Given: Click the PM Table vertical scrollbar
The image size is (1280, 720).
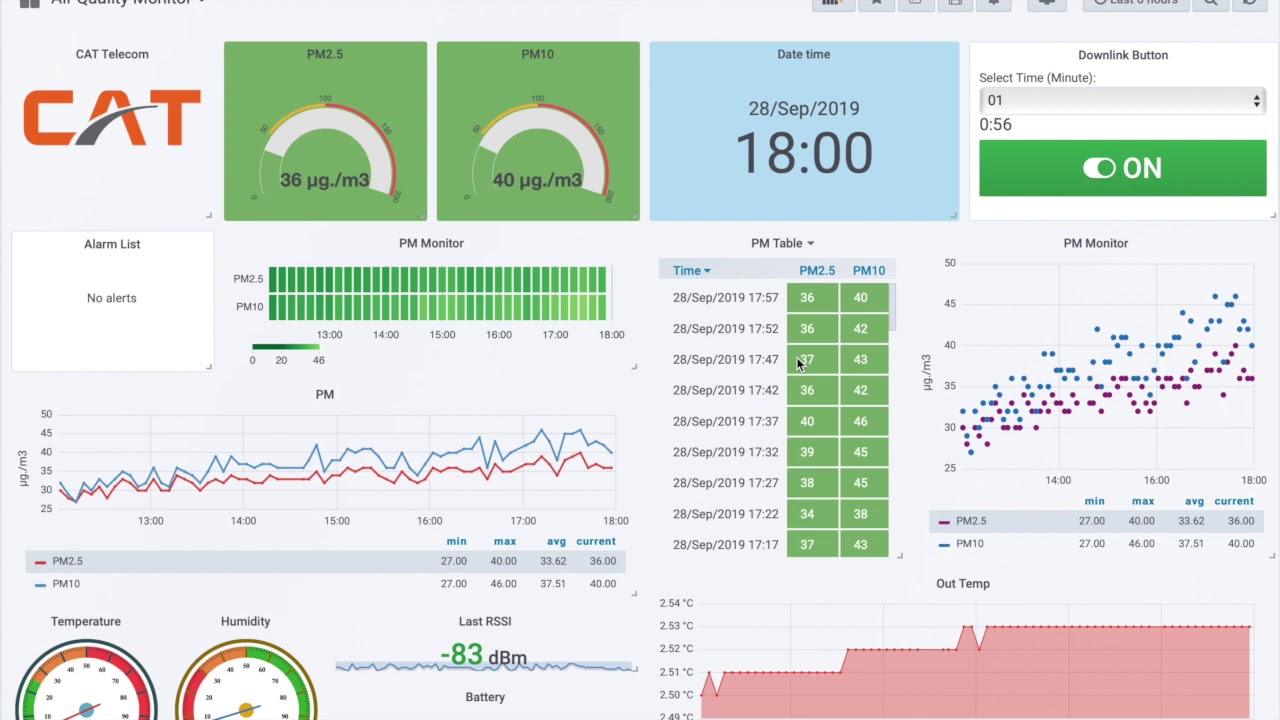Looking at the screenshot, I should pos(893,307).
